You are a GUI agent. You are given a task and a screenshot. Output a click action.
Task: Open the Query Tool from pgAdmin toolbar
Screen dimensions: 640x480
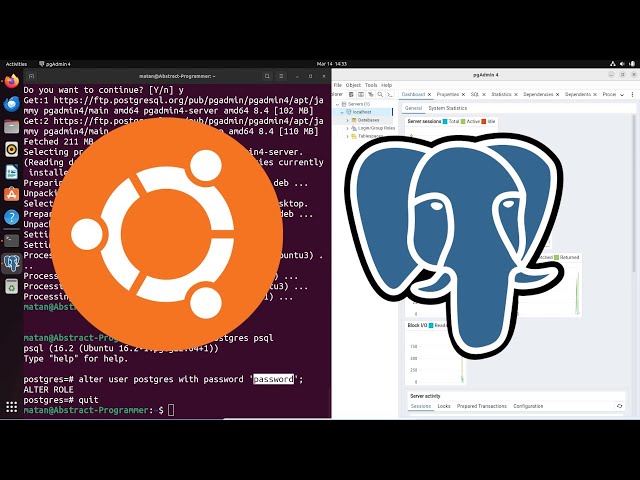coord(351,94)
